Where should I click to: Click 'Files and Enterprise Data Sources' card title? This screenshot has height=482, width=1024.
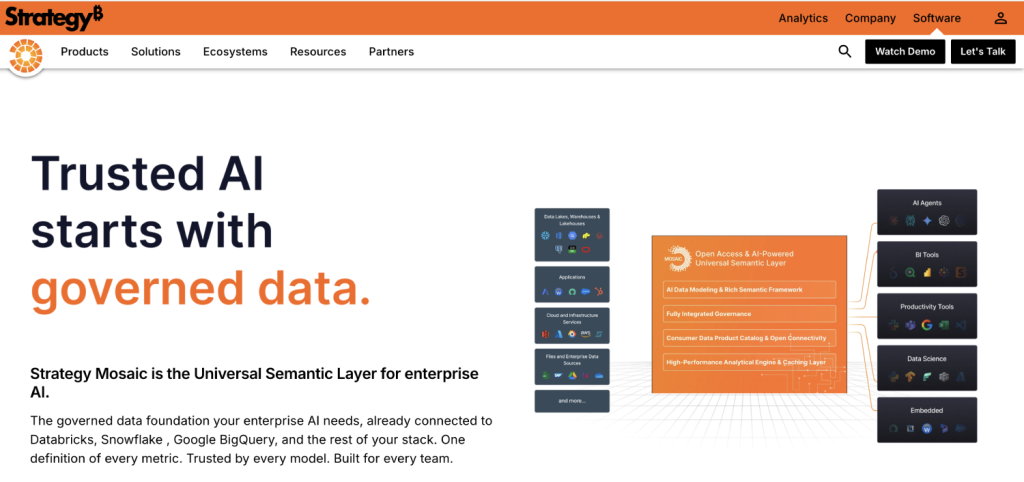click(x=572, y=358)
